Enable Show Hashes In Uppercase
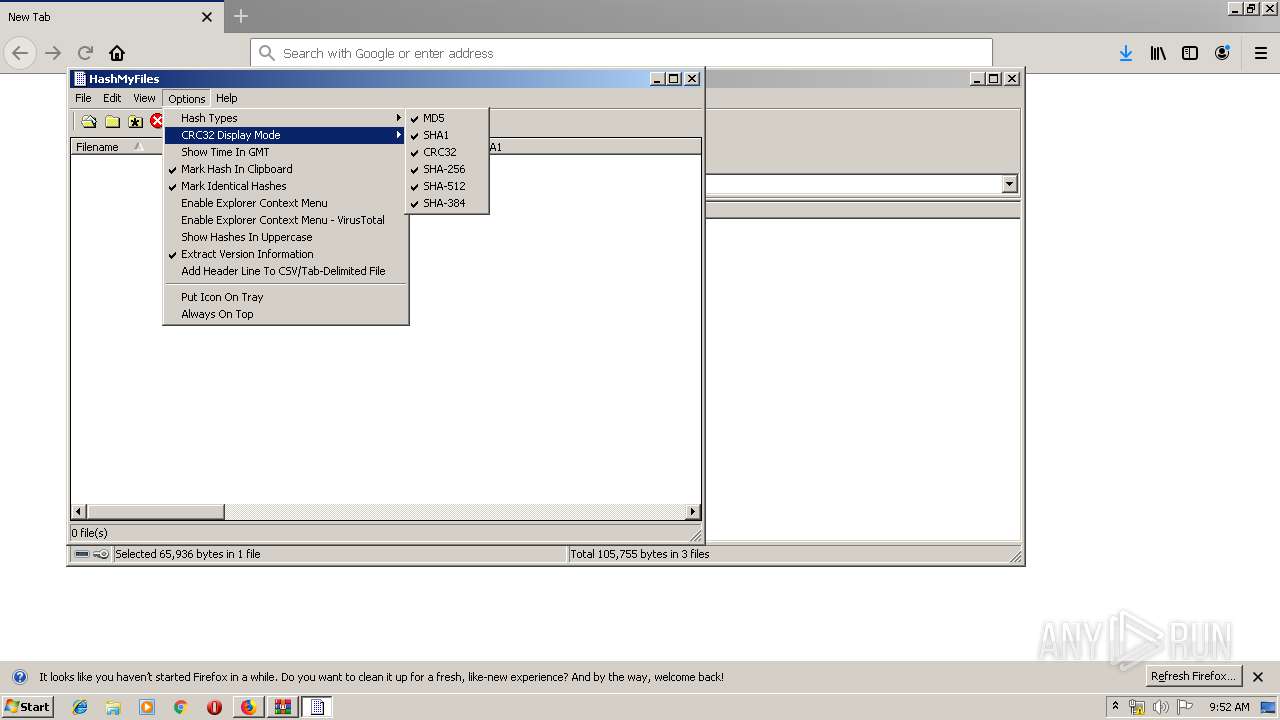Image resolution: width=1280 pixels, height=720 pixels. (286, 237)
